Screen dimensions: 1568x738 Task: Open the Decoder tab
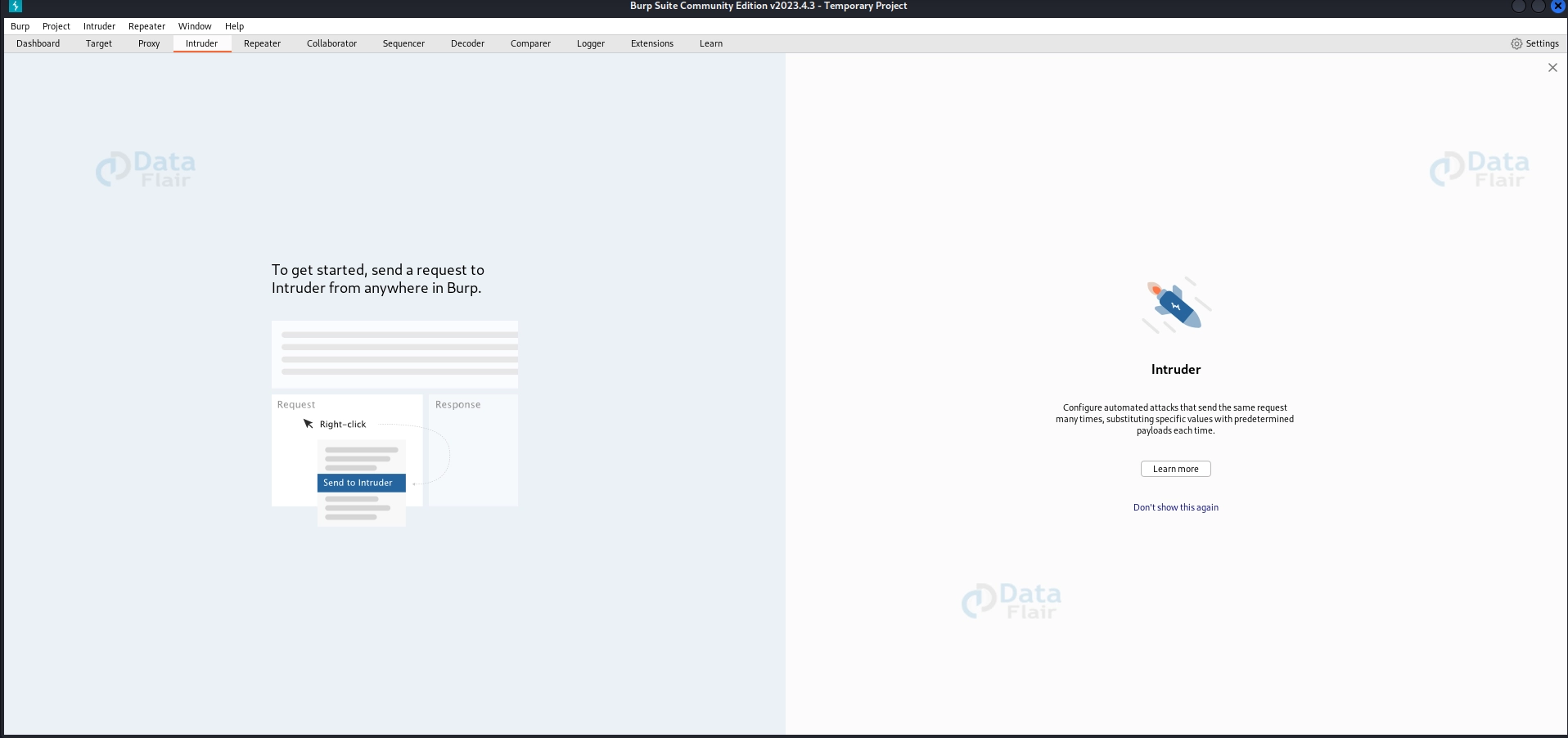pos(467,43)
